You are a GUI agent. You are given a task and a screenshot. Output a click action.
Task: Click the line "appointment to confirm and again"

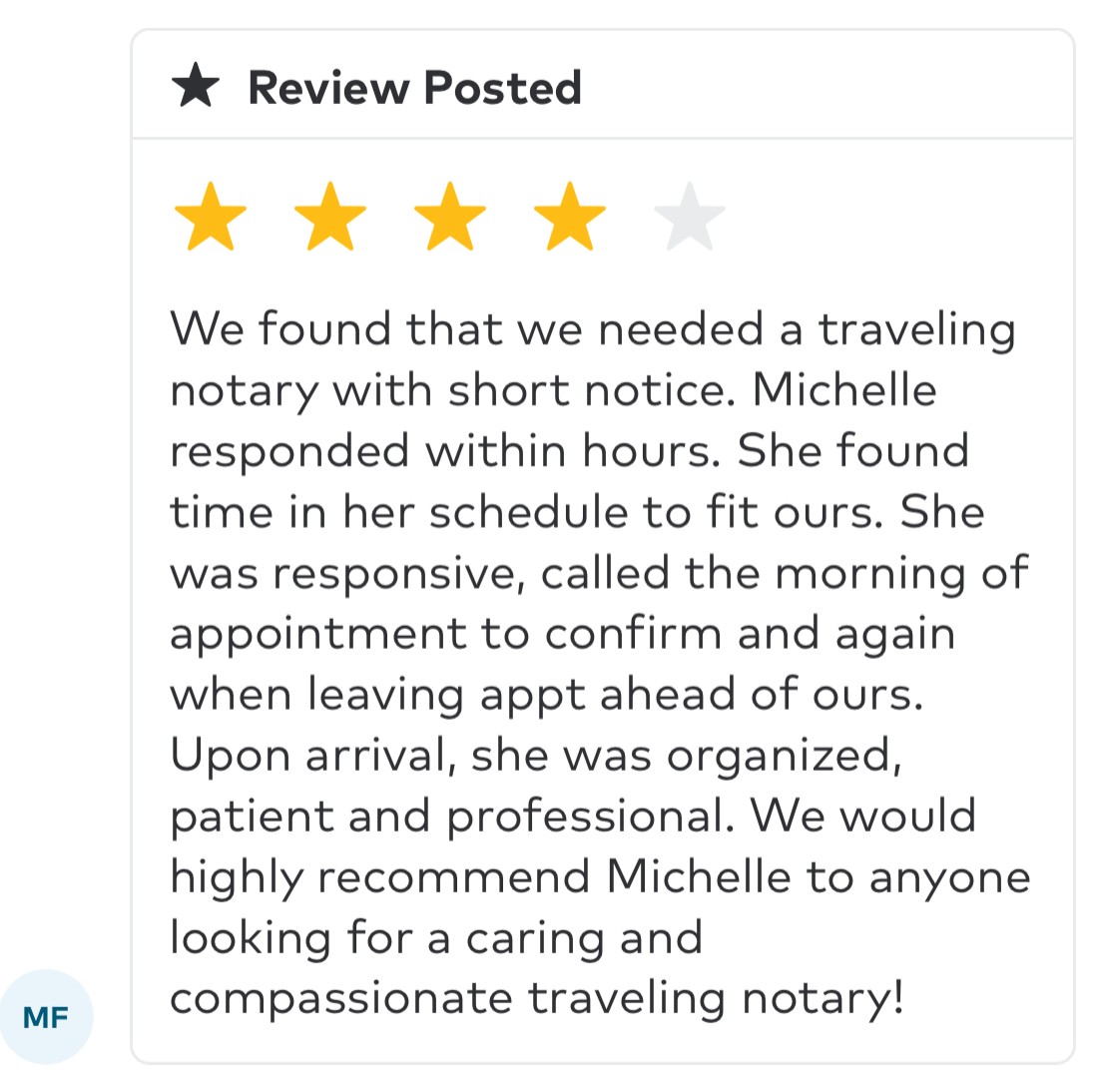coord(562,634)
